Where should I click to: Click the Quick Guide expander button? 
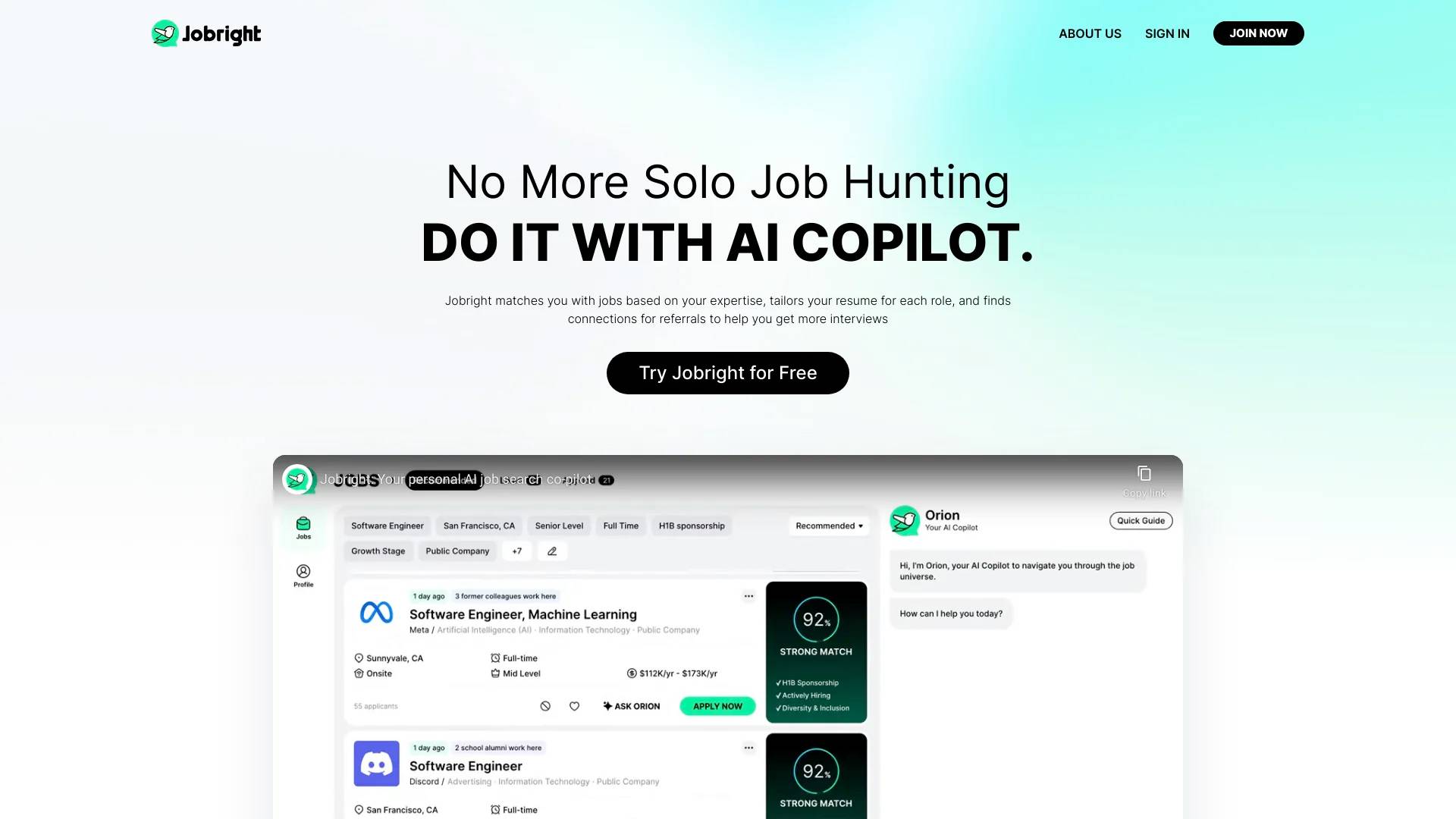(x=1140, y=520)
